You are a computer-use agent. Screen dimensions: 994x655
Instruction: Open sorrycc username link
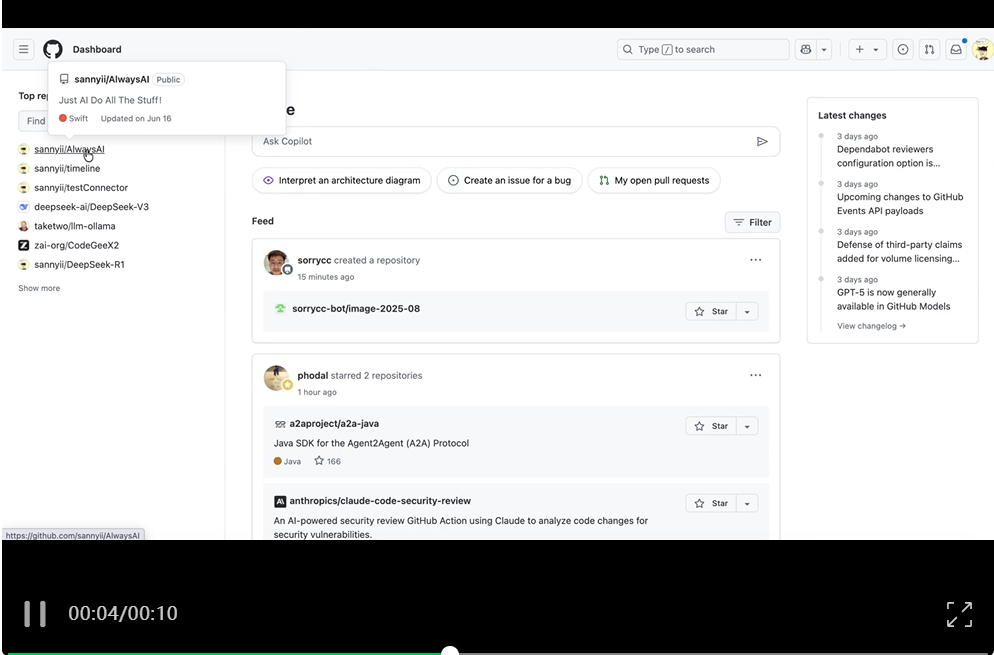tap(314, 260)
